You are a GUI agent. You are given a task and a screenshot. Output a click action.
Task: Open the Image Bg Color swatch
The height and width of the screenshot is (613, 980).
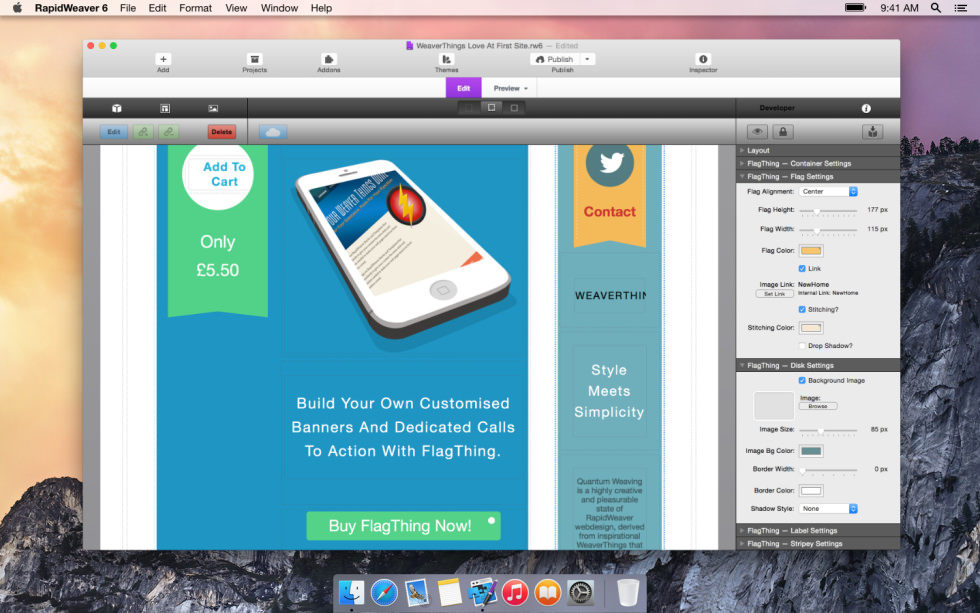pos(811,451)
